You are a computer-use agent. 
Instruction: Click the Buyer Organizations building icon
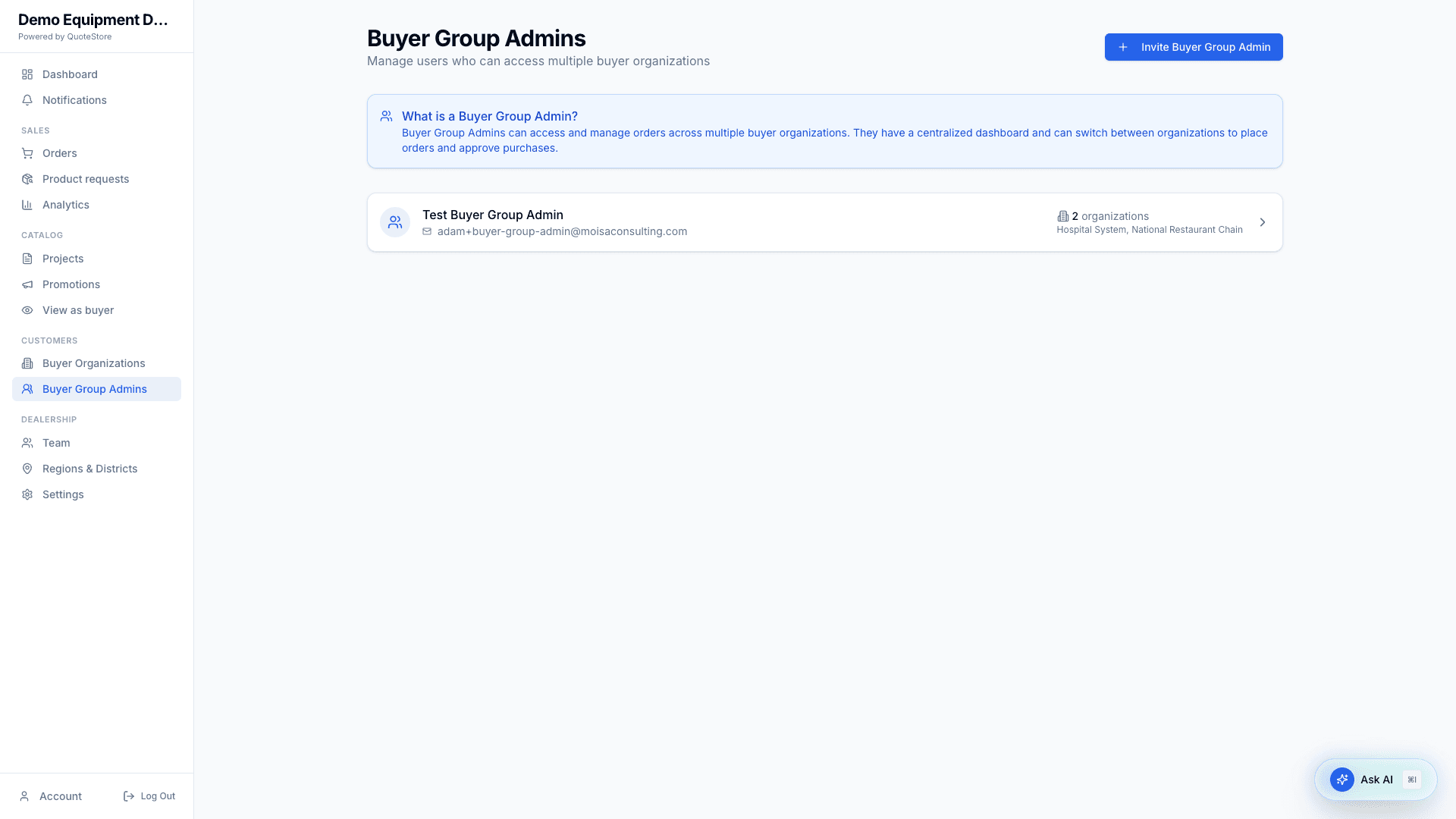coord(27,363)
